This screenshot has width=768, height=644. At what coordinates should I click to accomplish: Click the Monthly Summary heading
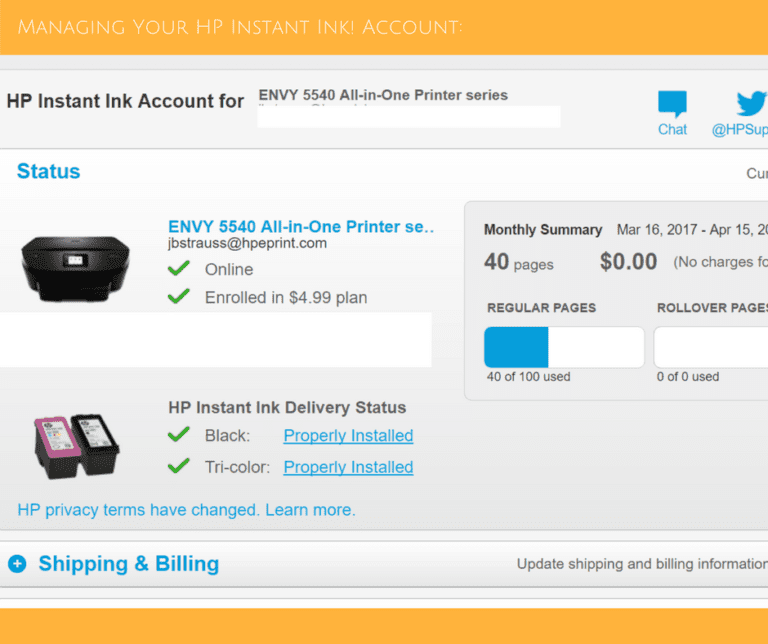point(543,230)
